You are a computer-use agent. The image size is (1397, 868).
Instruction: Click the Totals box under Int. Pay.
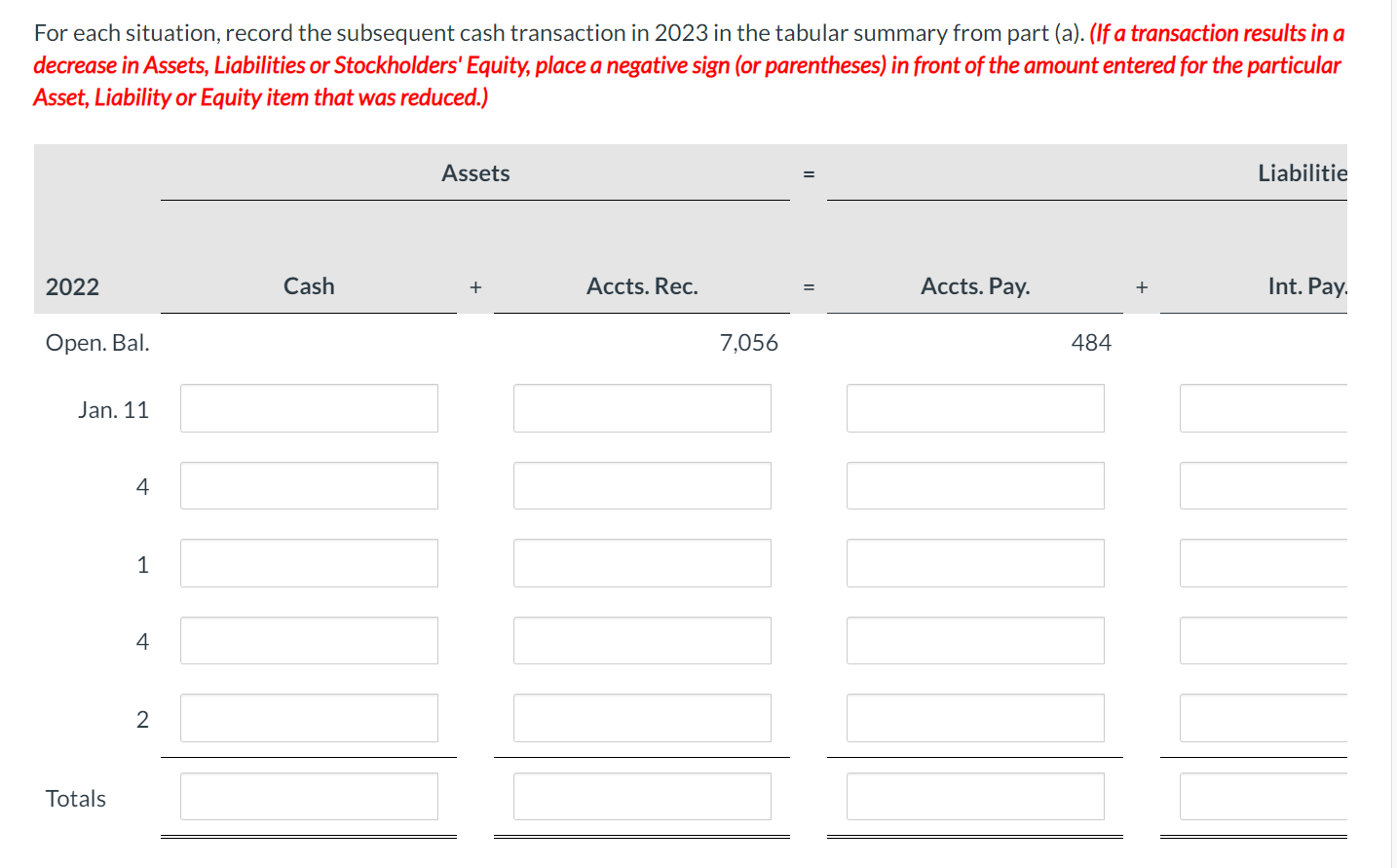coord(1266,796)
